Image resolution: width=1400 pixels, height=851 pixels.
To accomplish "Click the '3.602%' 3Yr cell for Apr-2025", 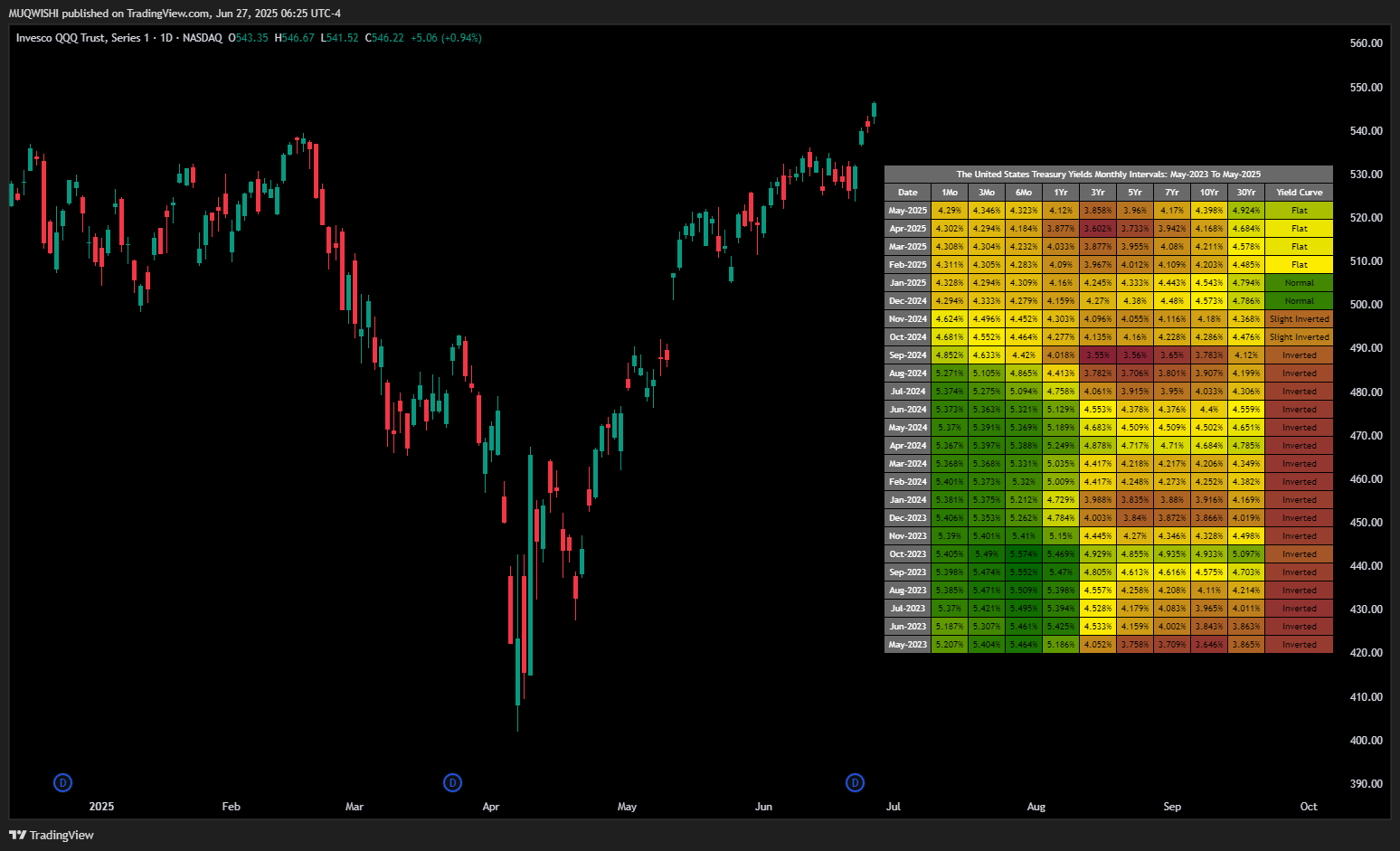I will (x=1098, y=229).
